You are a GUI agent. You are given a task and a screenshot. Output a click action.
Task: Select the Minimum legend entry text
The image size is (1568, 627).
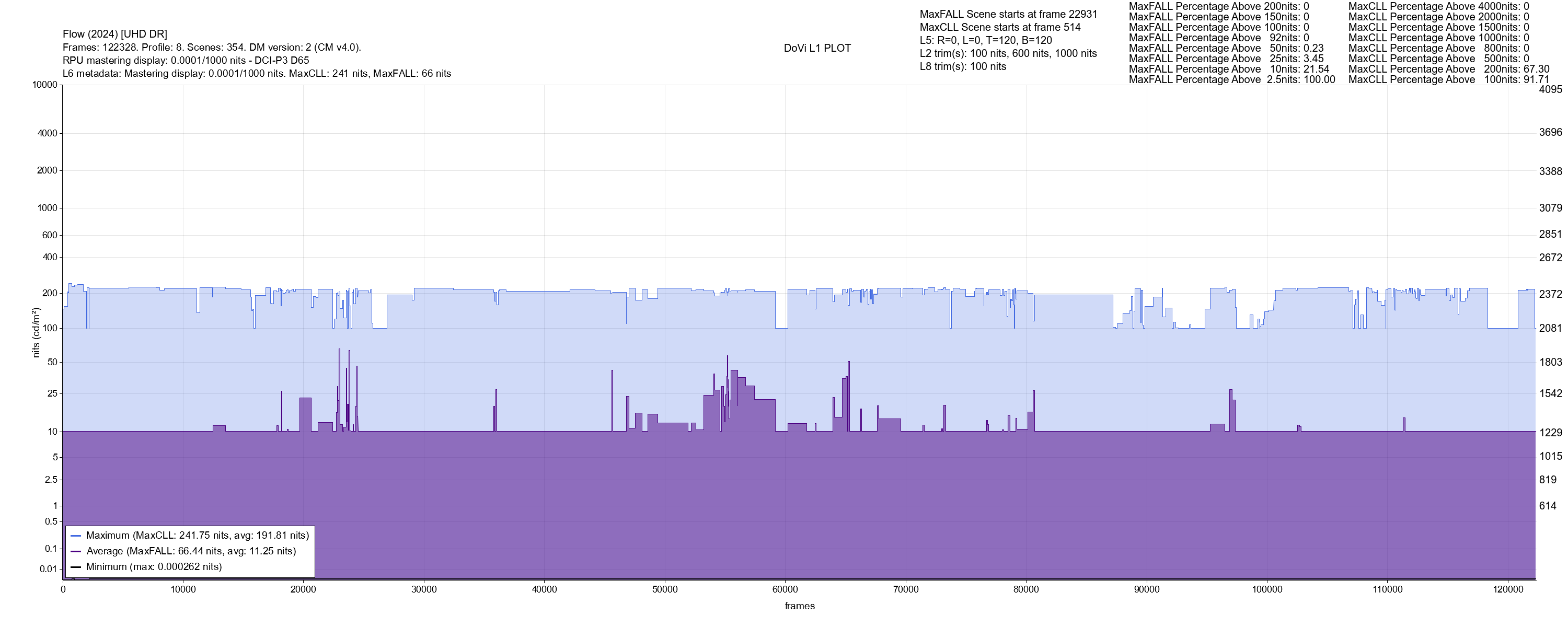(x=153, y=567)
